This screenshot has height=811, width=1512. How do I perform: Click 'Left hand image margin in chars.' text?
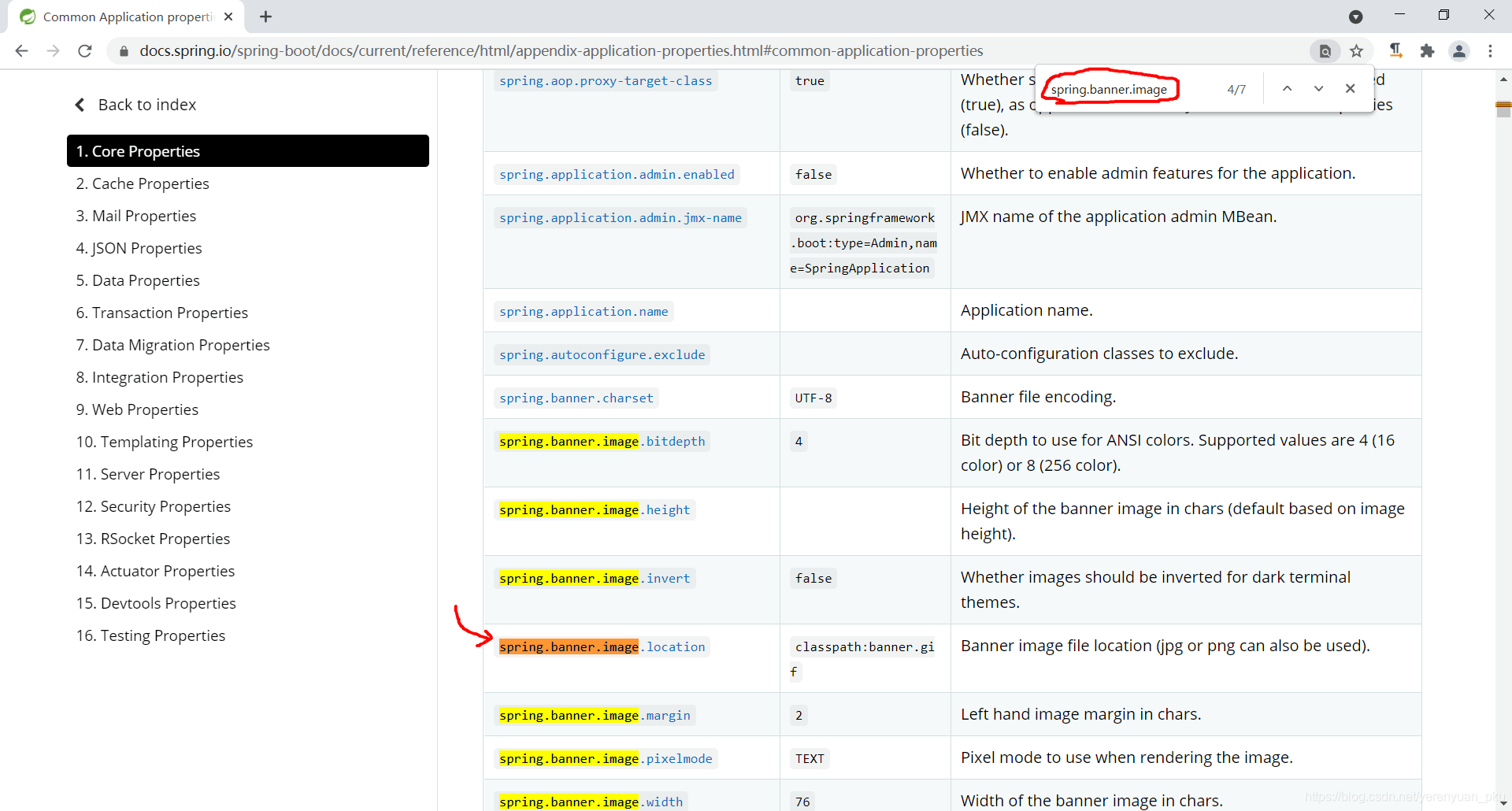click(x=1080, y=714)
